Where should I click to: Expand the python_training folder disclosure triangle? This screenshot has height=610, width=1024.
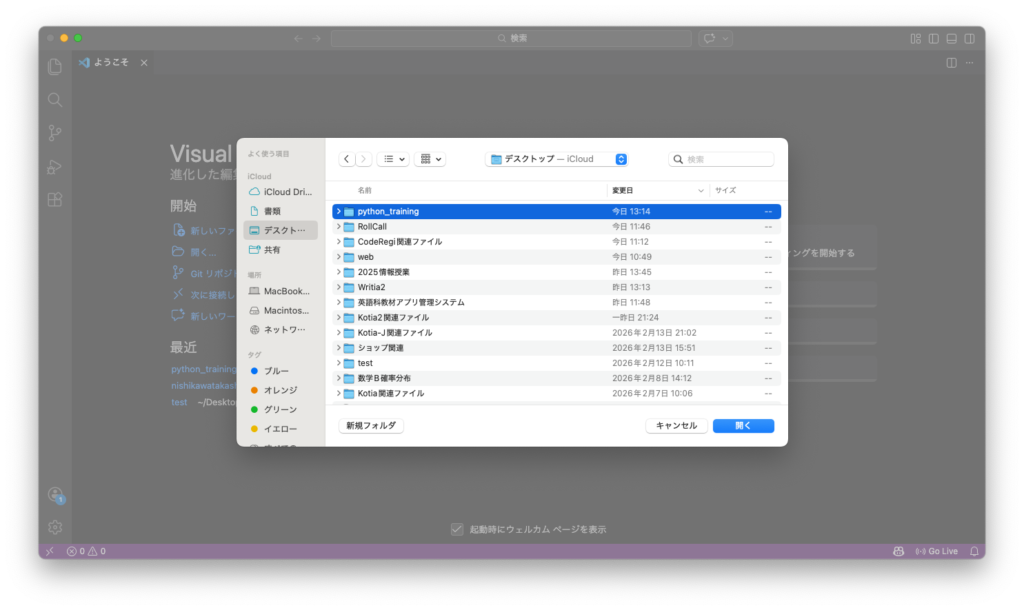(338, 212)
